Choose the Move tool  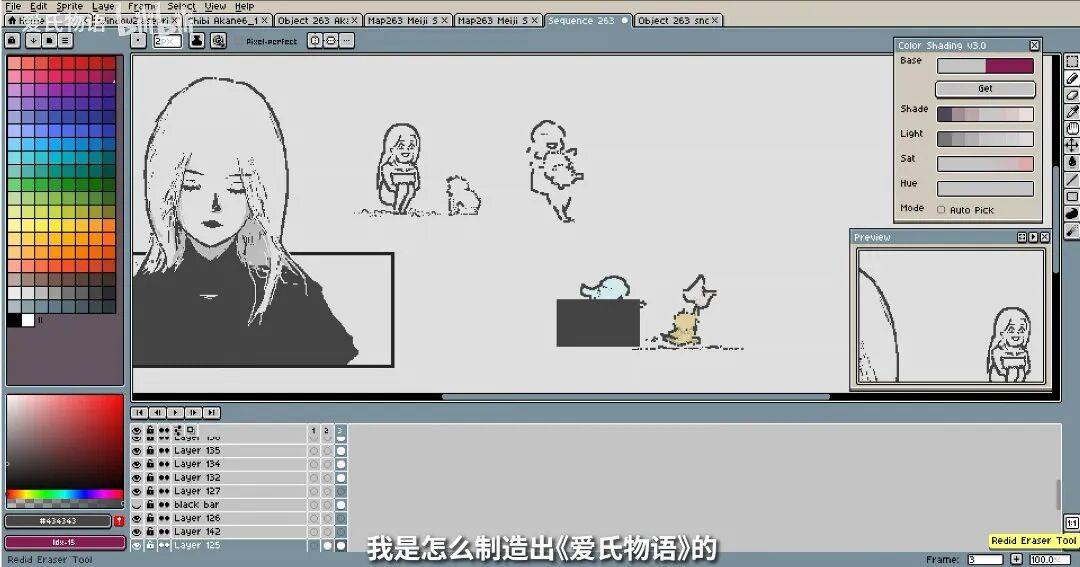point(1072,146)
